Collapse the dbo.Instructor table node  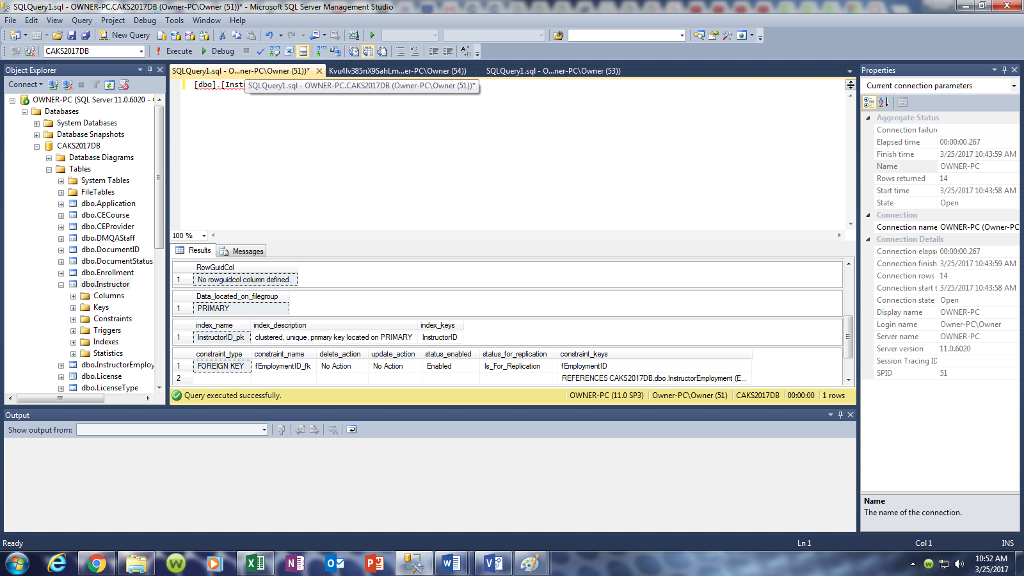coord(60,284)
